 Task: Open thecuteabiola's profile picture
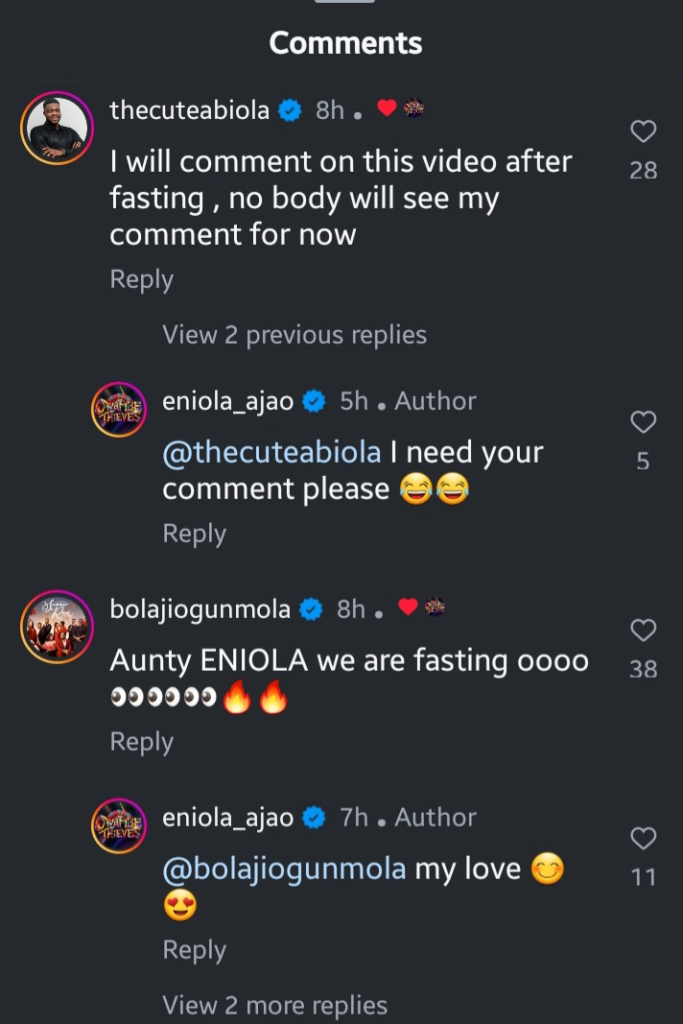click(x=56, y=128)
